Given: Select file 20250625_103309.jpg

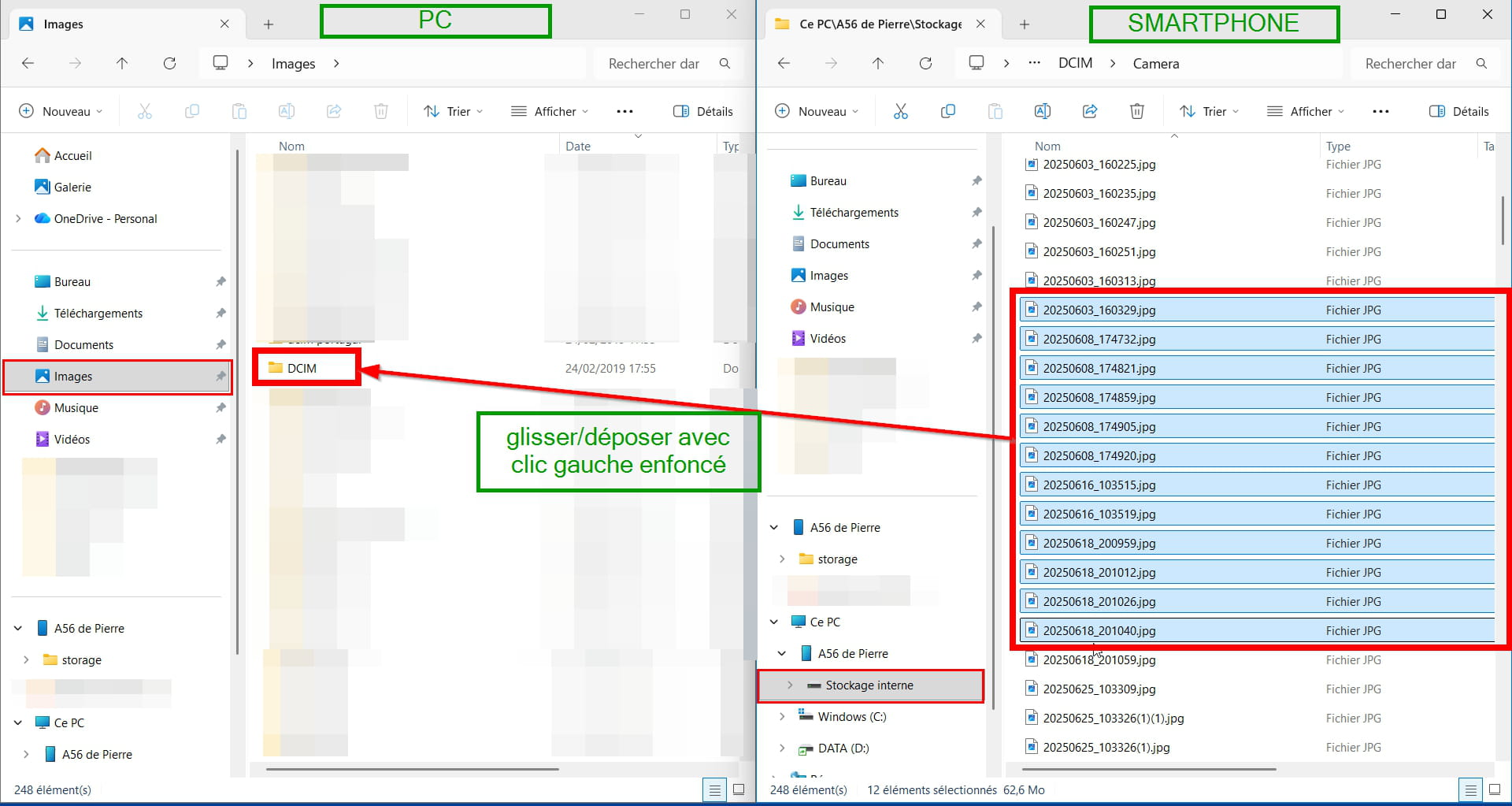Looking at the screenshot, I should (1099, 689).
